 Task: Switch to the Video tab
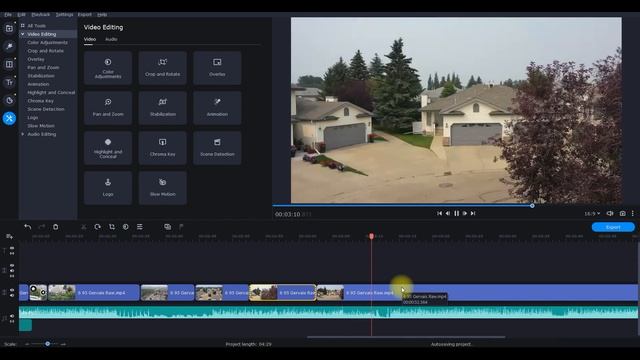(90, 39)
